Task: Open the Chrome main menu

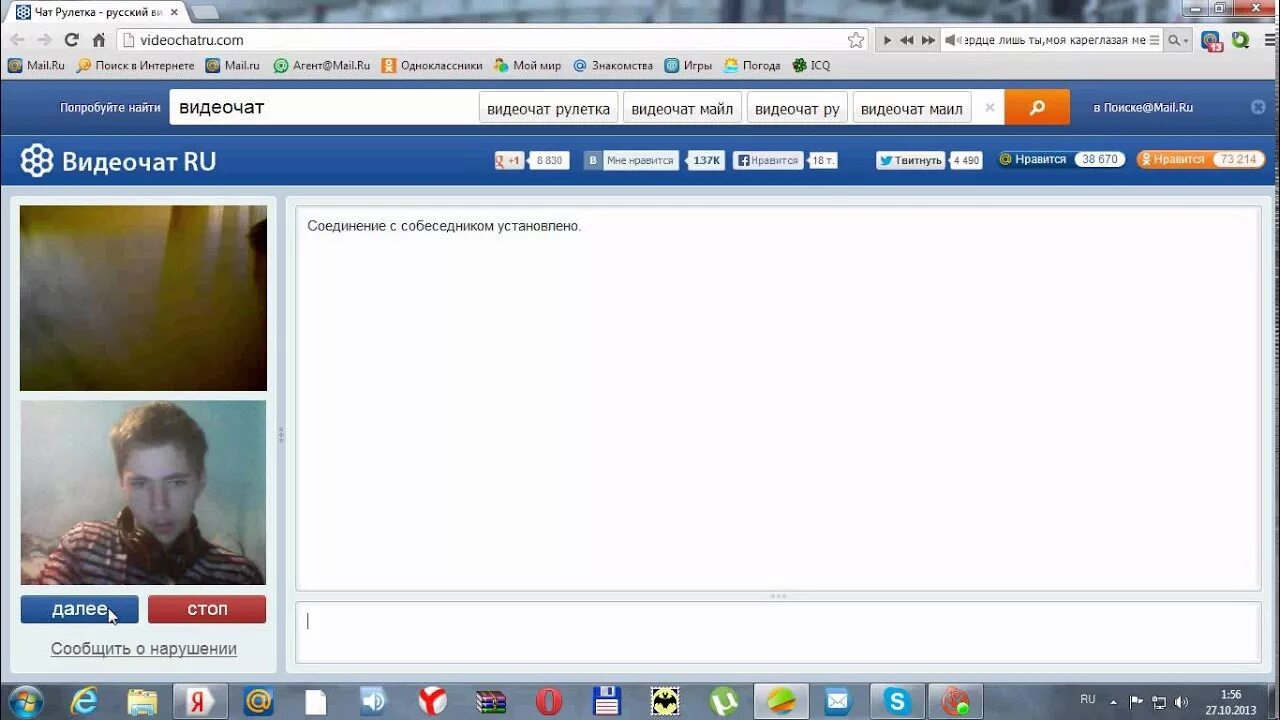Action: [1269, 40]
